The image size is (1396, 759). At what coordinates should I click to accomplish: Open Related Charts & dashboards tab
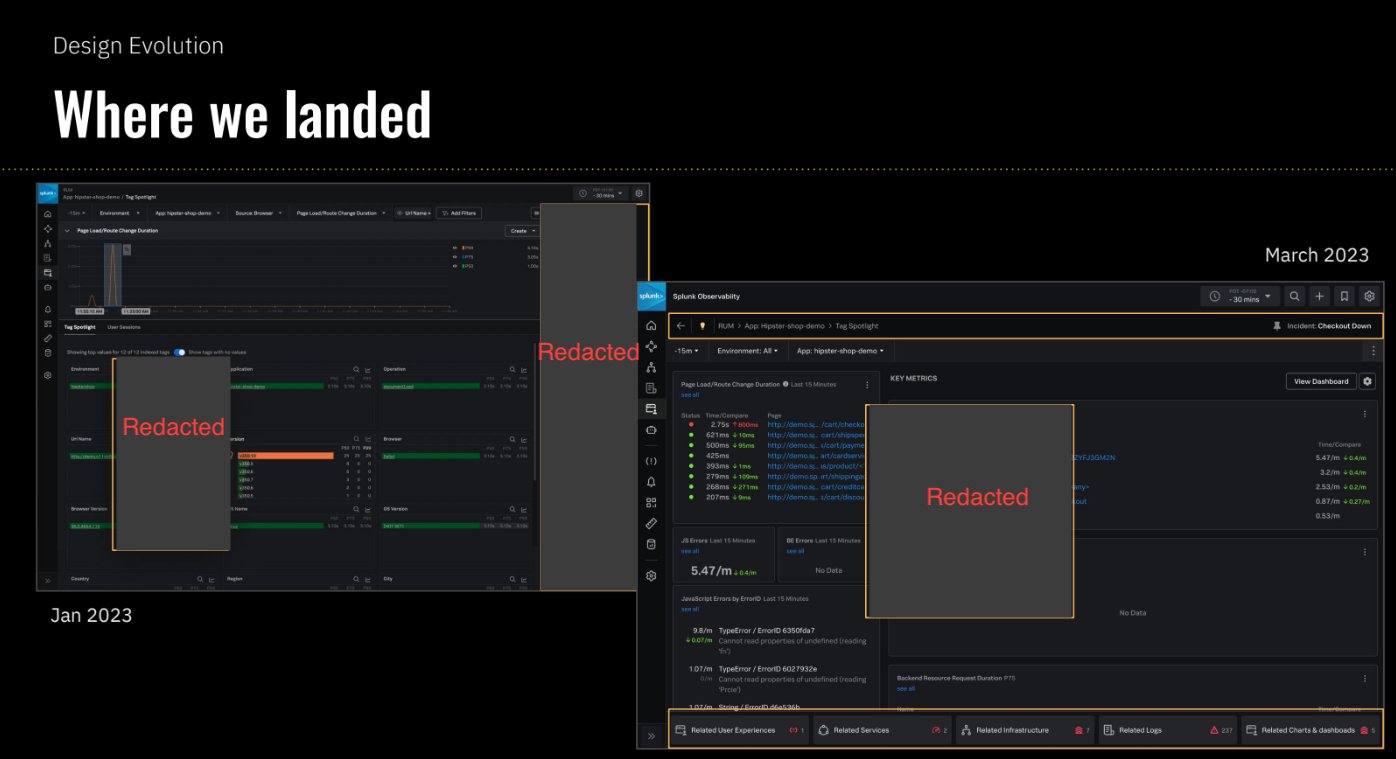click(x=1311, y=730)
